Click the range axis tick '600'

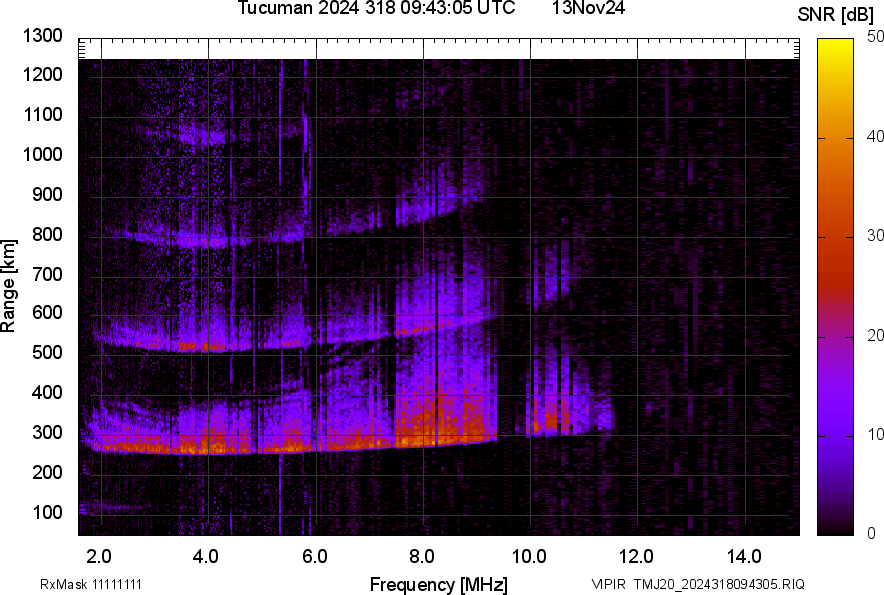[x=47, y=312]
